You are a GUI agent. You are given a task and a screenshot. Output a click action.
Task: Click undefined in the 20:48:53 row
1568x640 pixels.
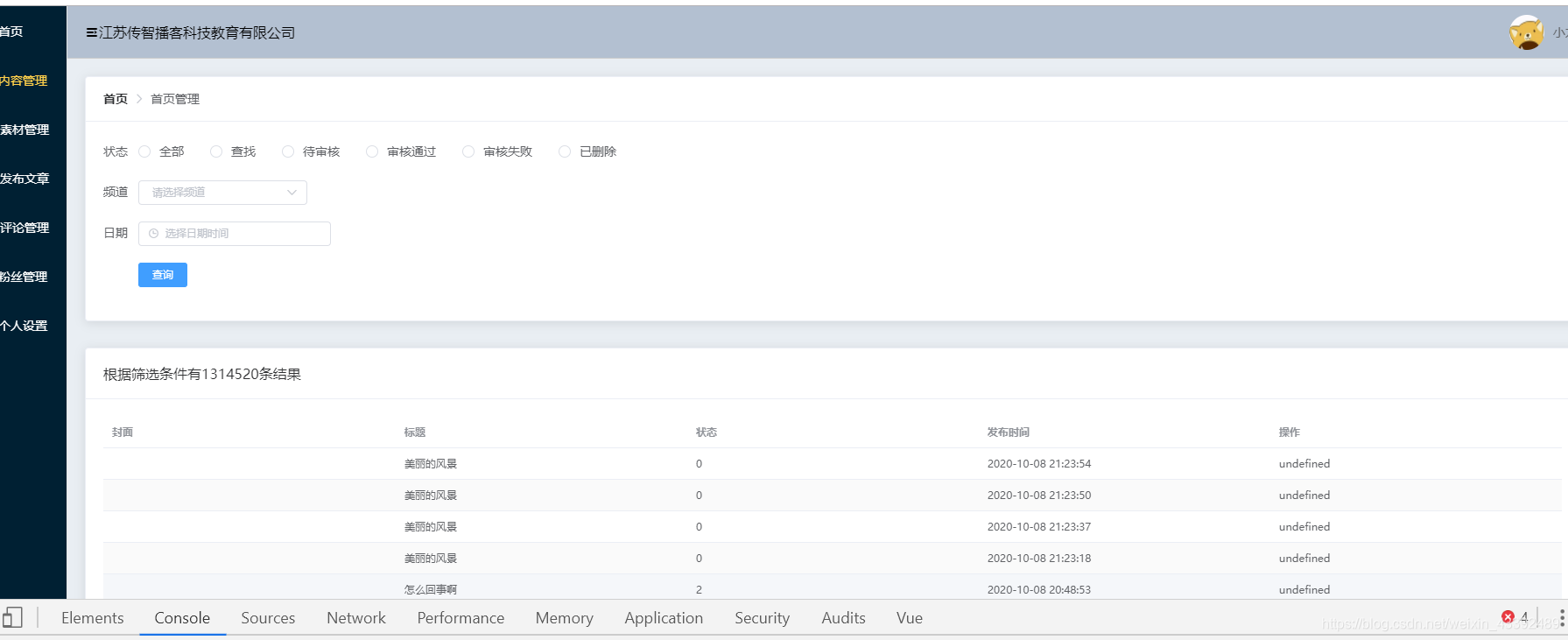1304,590
